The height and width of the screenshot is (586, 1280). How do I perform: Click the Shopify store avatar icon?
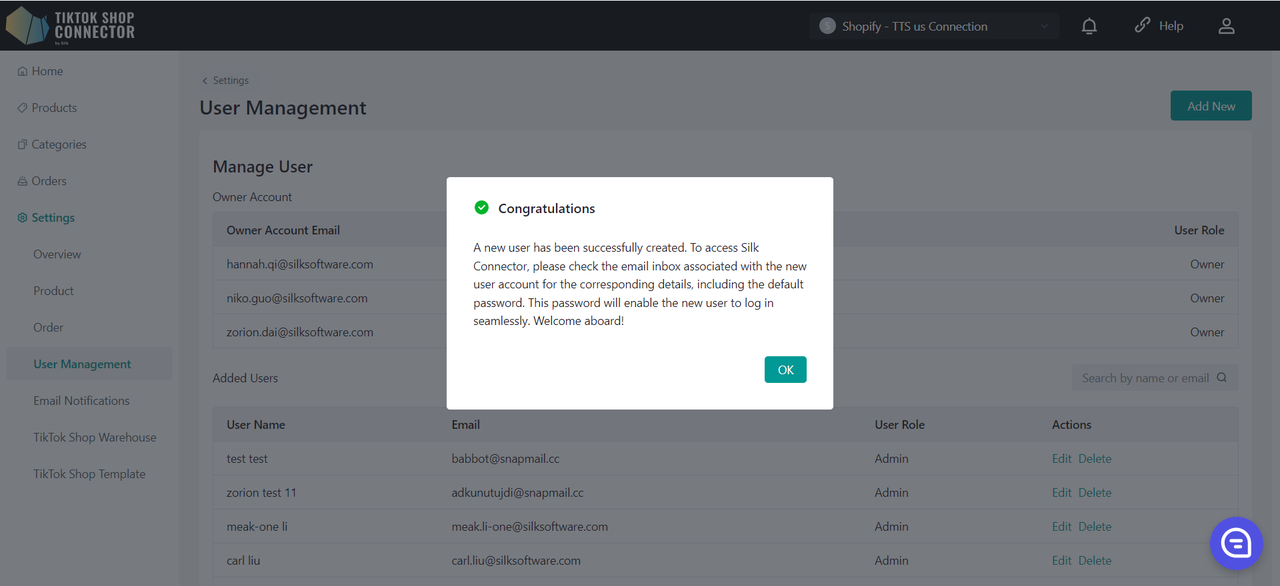tap(827, 26)
